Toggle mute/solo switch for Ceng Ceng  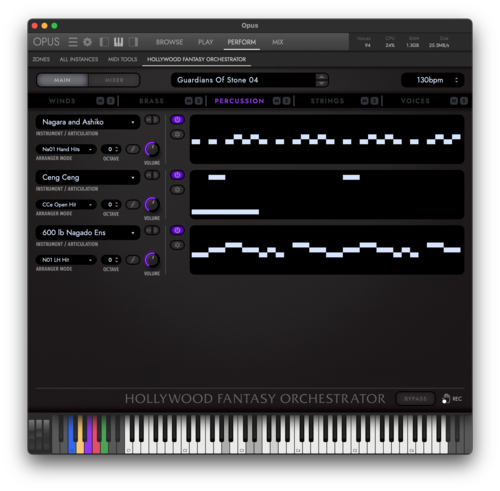[152, 175]
